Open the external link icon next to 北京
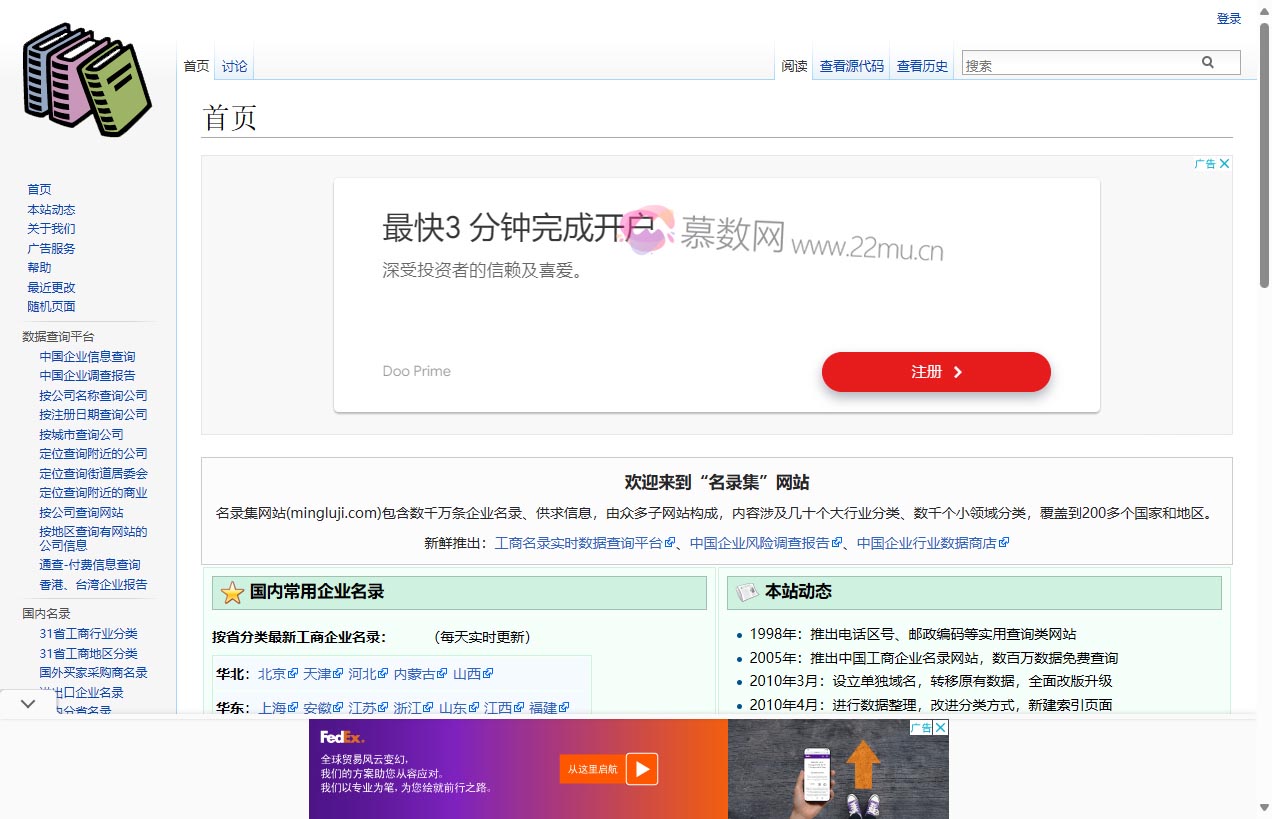Viewport: 1272px width, 819px height. pos(293,673)
